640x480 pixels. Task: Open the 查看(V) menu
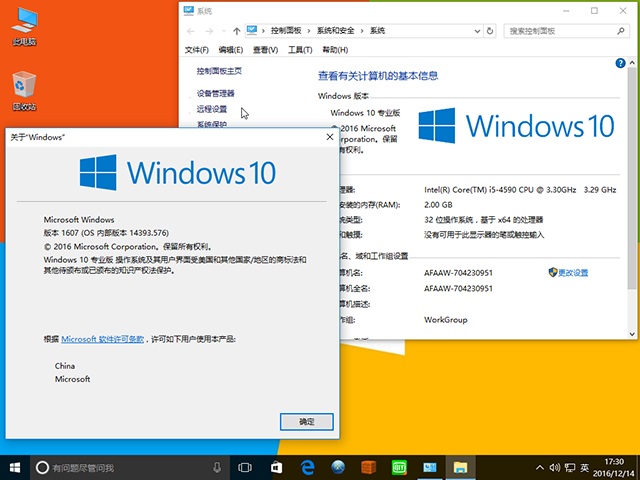(x=265, y=50)
